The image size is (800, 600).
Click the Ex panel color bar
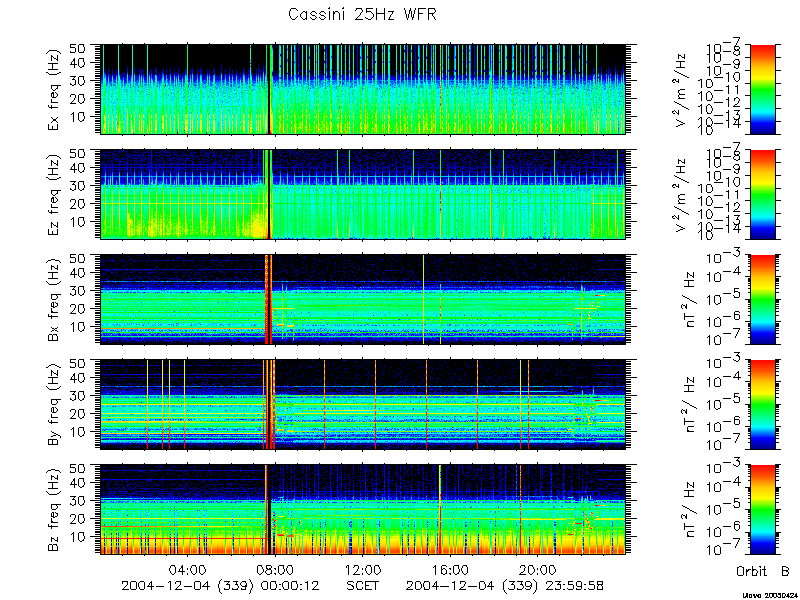[762, 89]
